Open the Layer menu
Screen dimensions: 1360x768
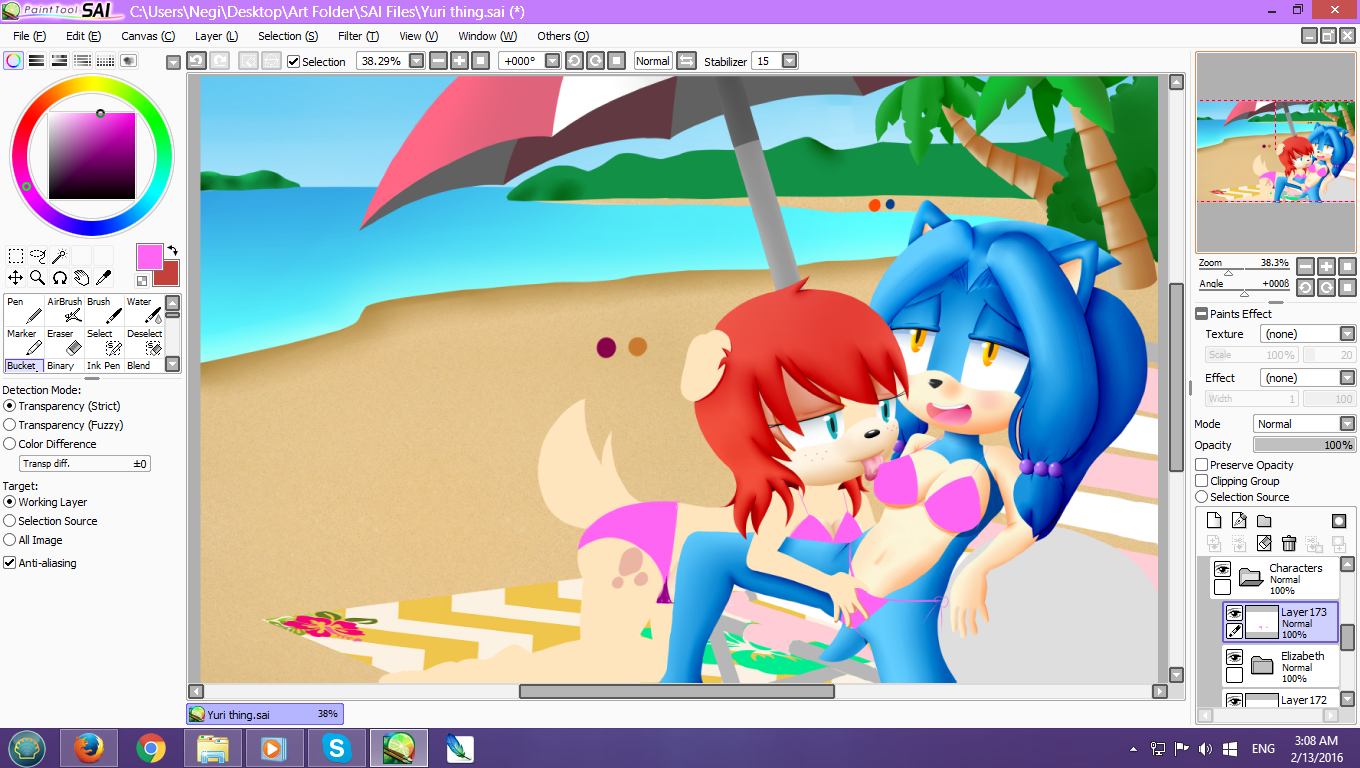pos(216,36)
